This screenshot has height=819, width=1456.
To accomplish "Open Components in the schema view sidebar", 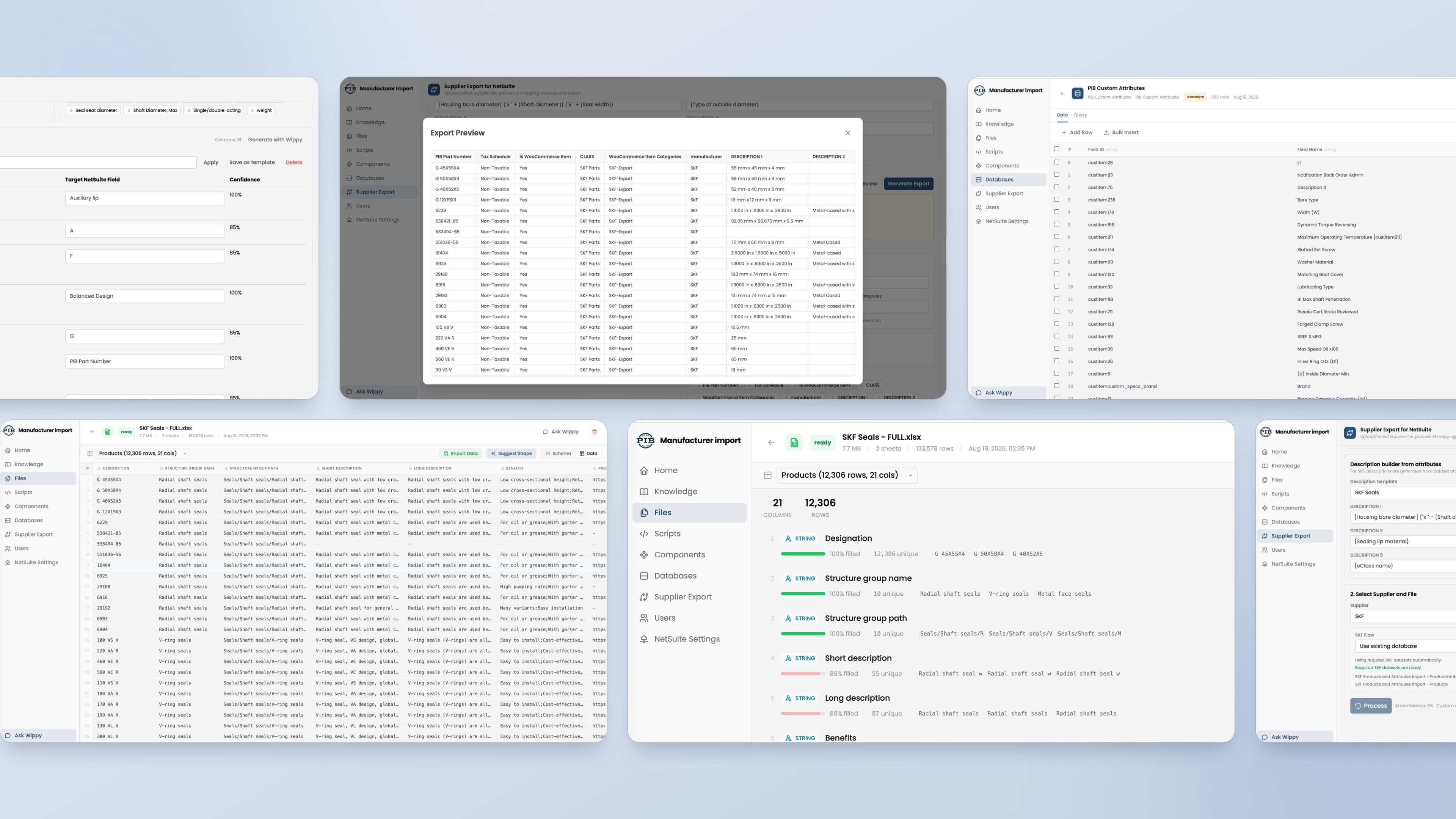I will pyautogui.click(x=690, y=554).
